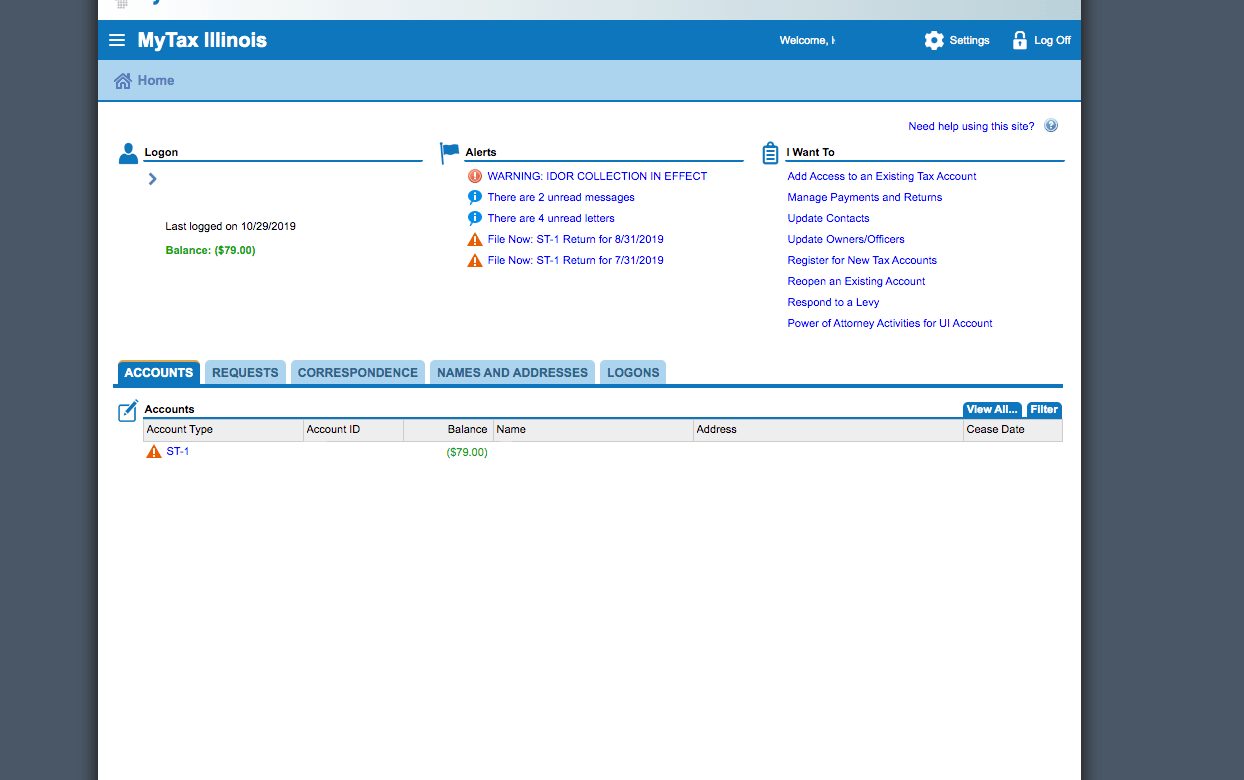The width and height of the screenshot is (1244, 780).
Task: Click Register for New Tax Accounts link
Action: tap(862, 260)
